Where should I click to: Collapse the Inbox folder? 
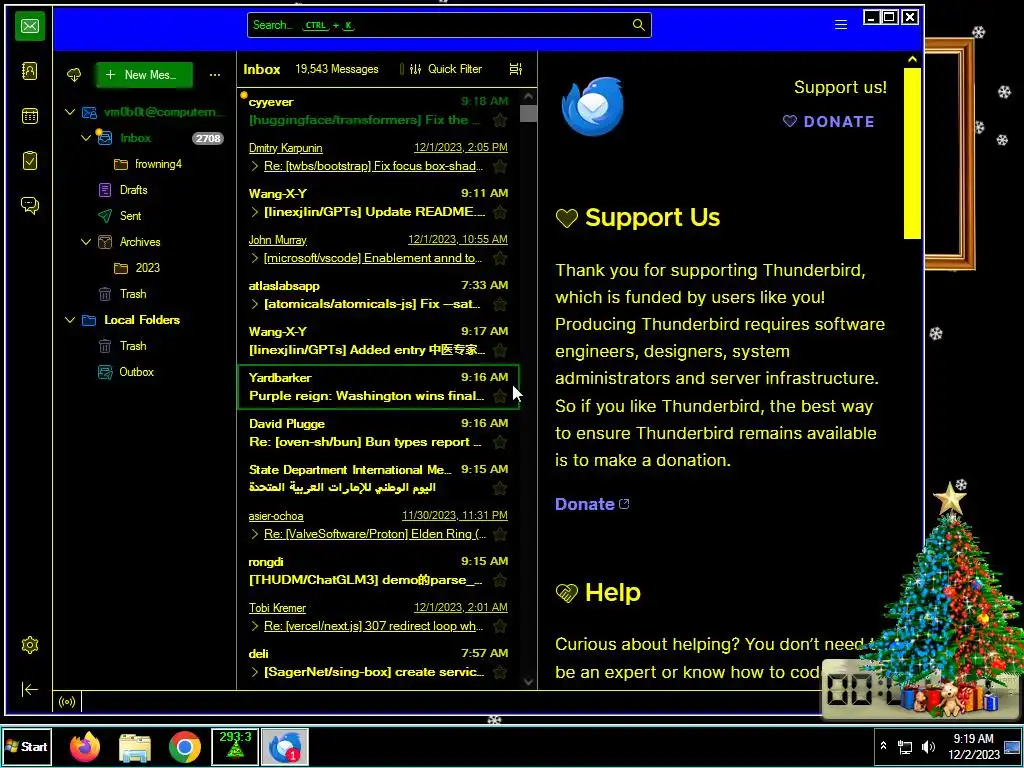tap(86, 138)
